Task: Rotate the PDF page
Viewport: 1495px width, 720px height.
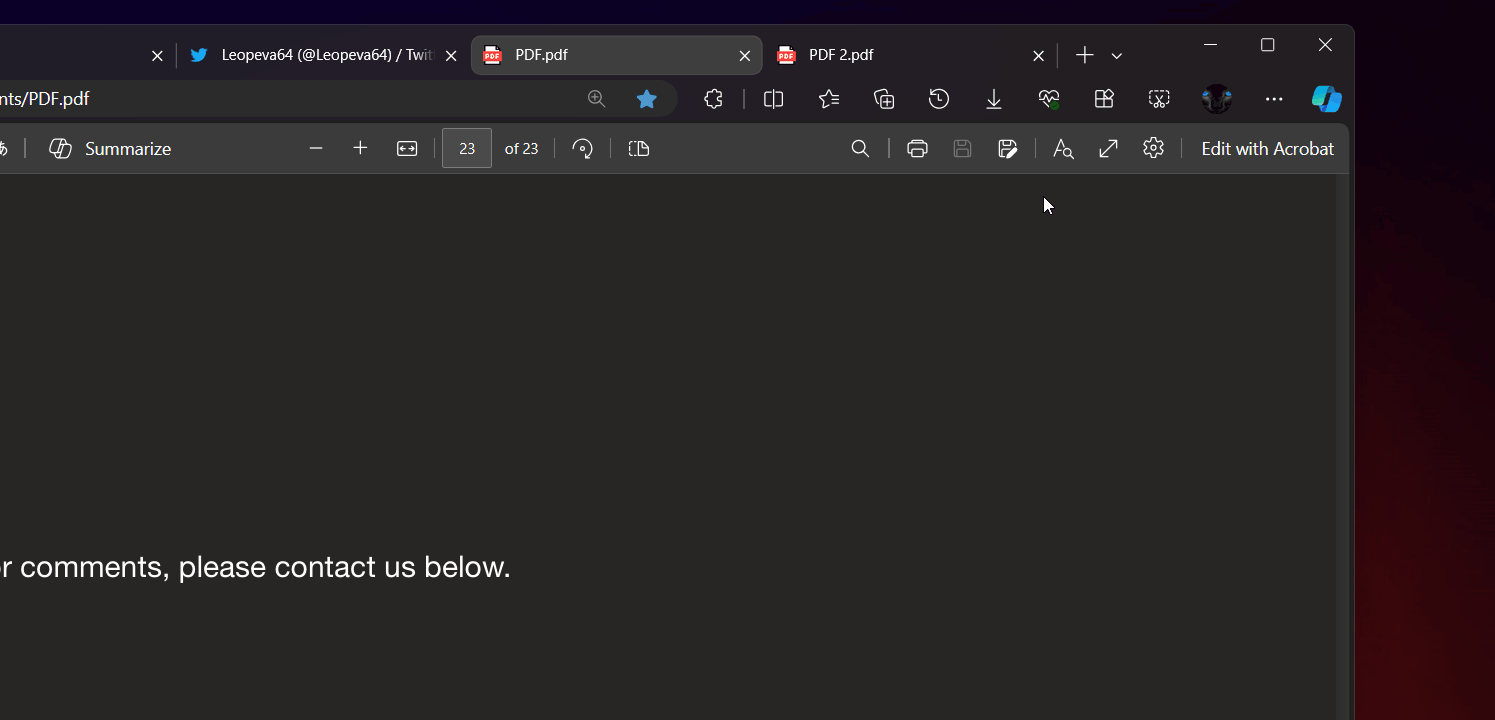Action: pos(583,149)
